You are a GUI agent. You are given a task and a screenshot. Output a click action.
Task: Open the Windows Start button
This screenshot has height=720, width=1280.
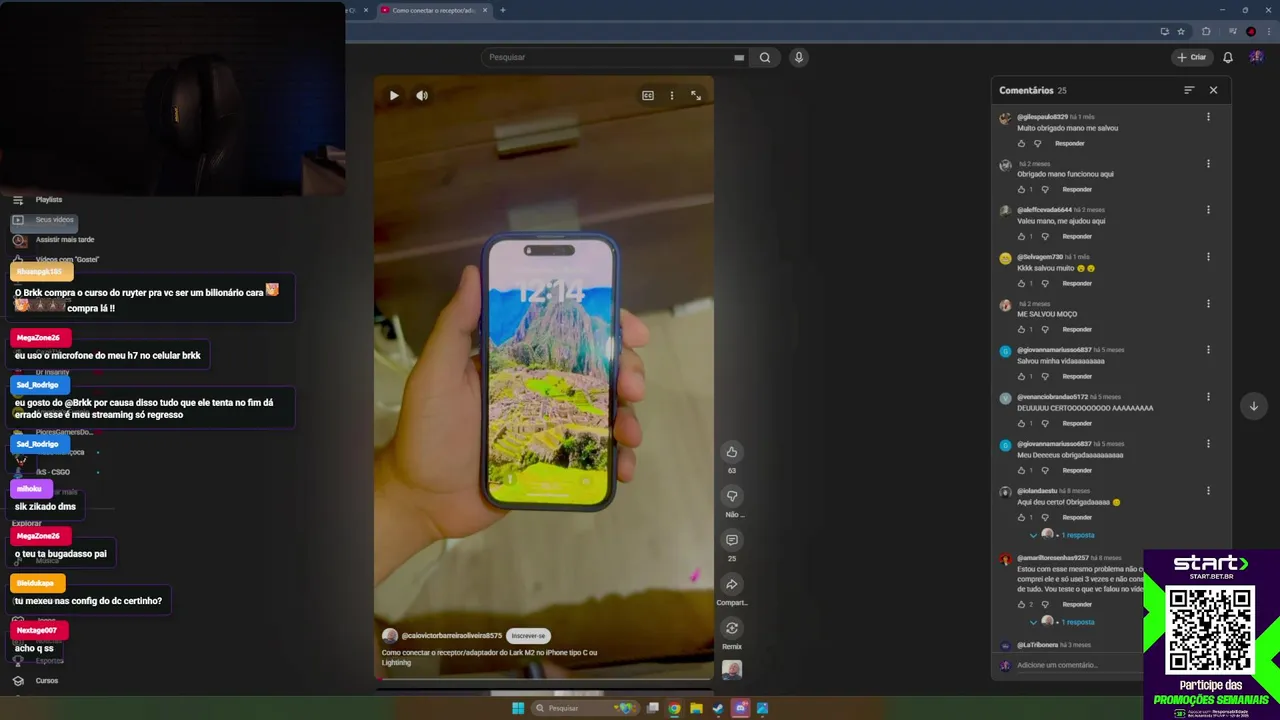tap(518, 708)
